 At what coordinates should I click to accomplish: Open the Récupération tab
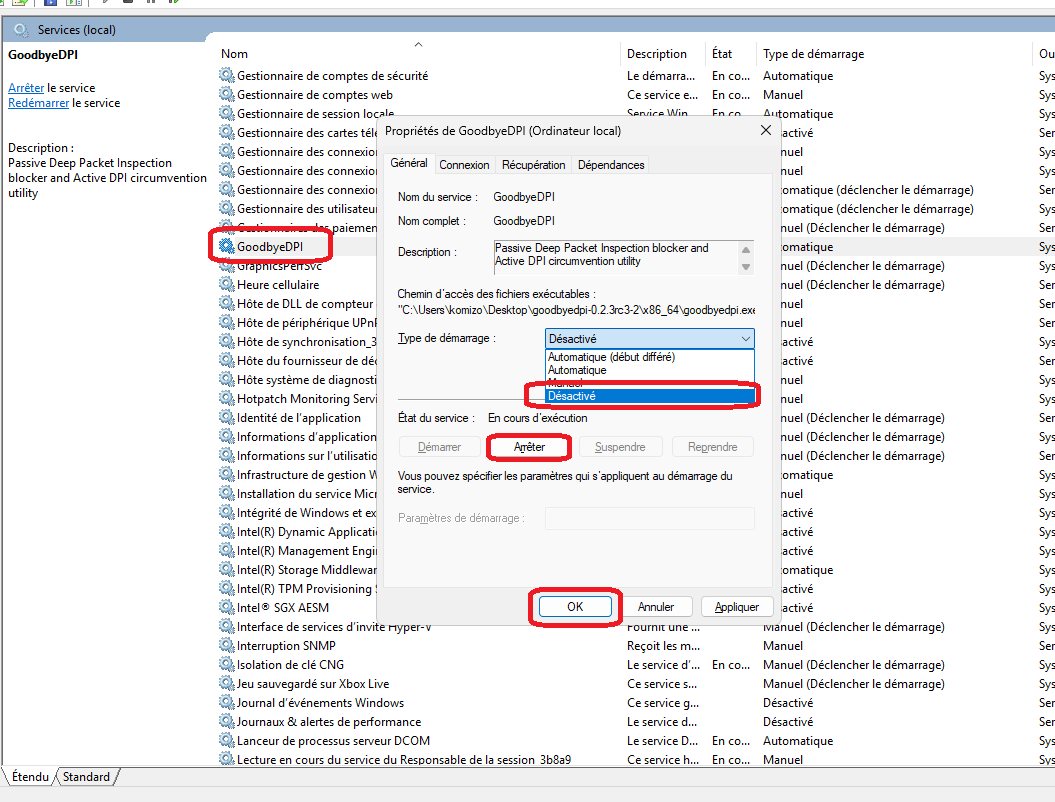pos(533,165)
